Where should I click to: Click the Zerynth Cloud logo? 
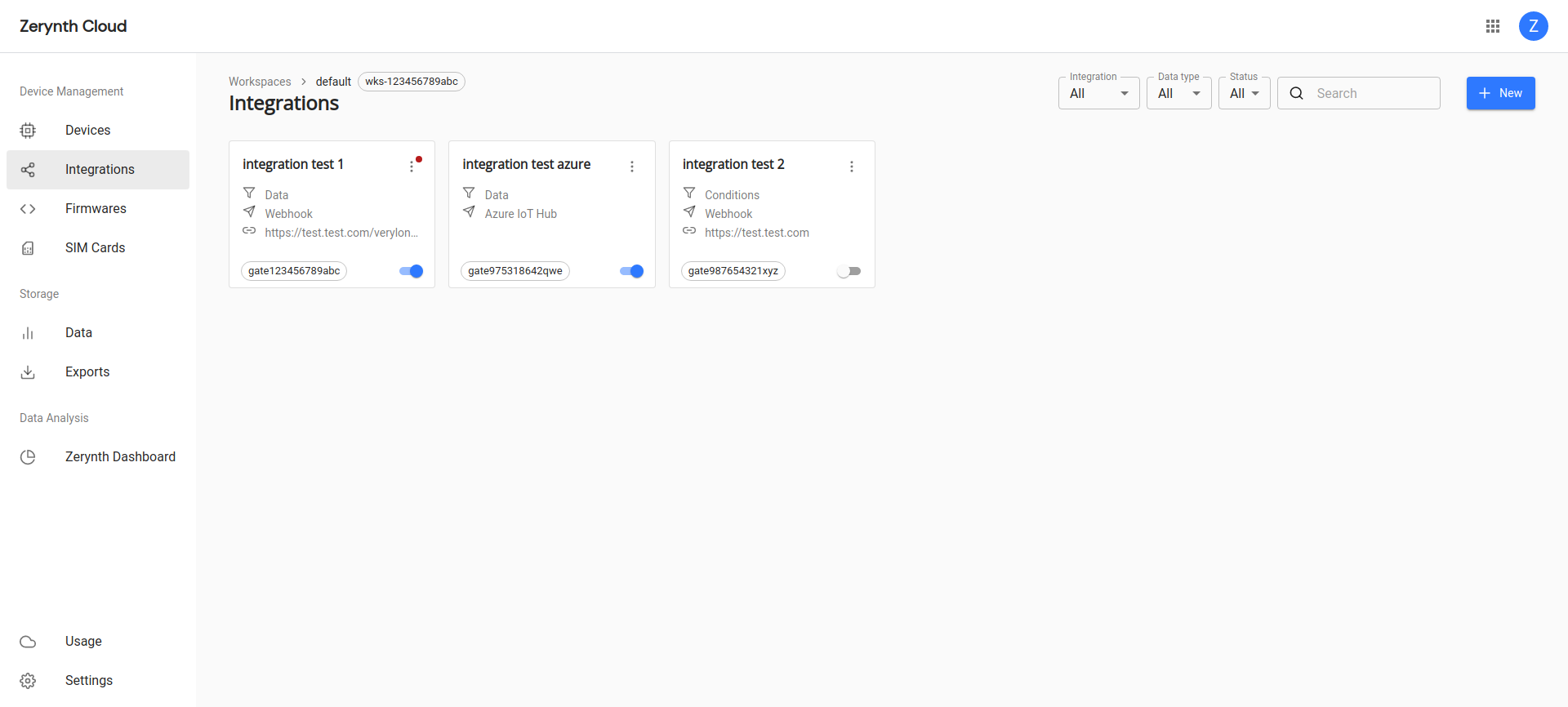(73, 26)
